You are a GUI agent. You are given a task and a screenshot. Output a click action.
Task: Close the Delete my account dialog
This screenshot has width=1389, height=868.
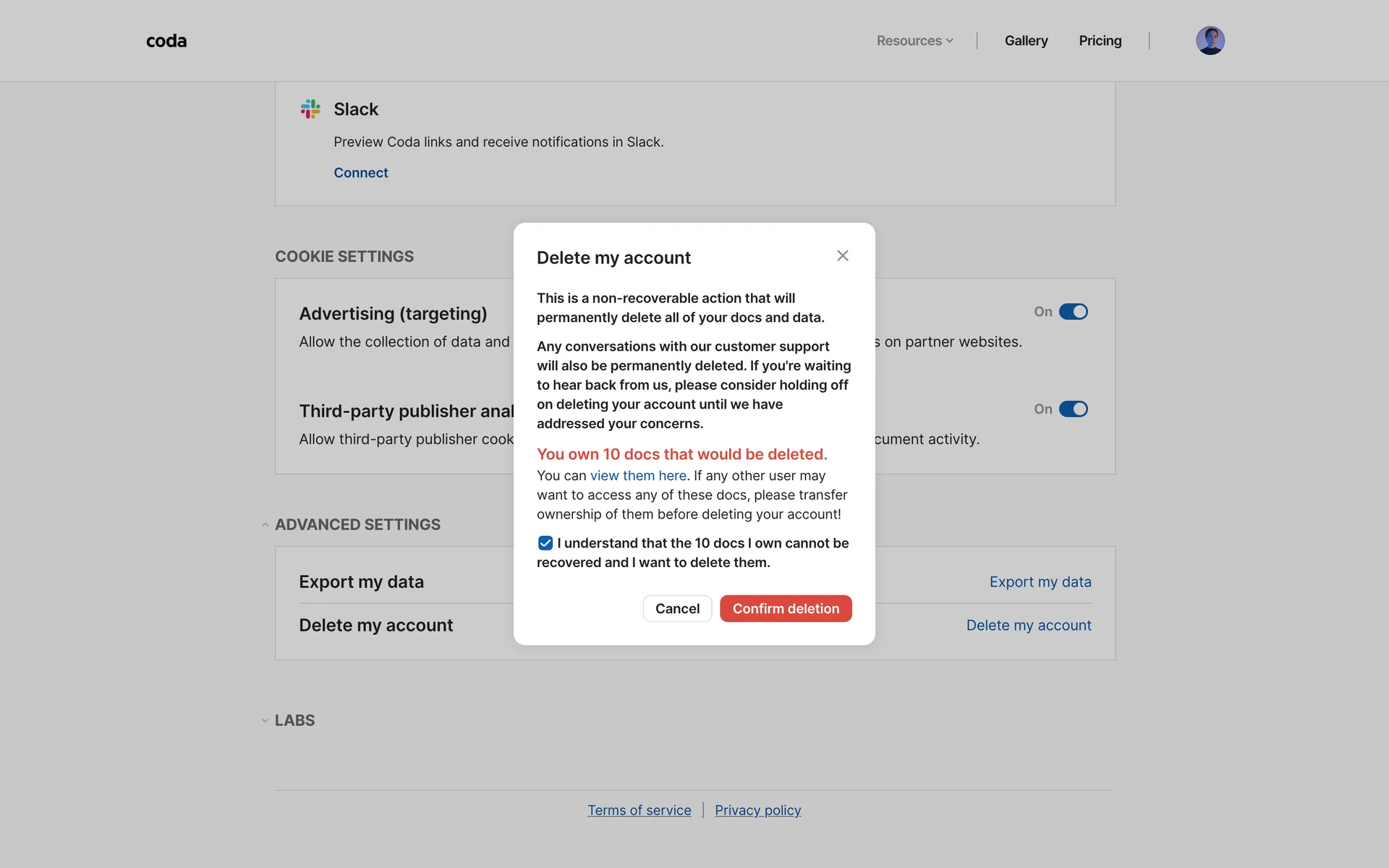842,256
